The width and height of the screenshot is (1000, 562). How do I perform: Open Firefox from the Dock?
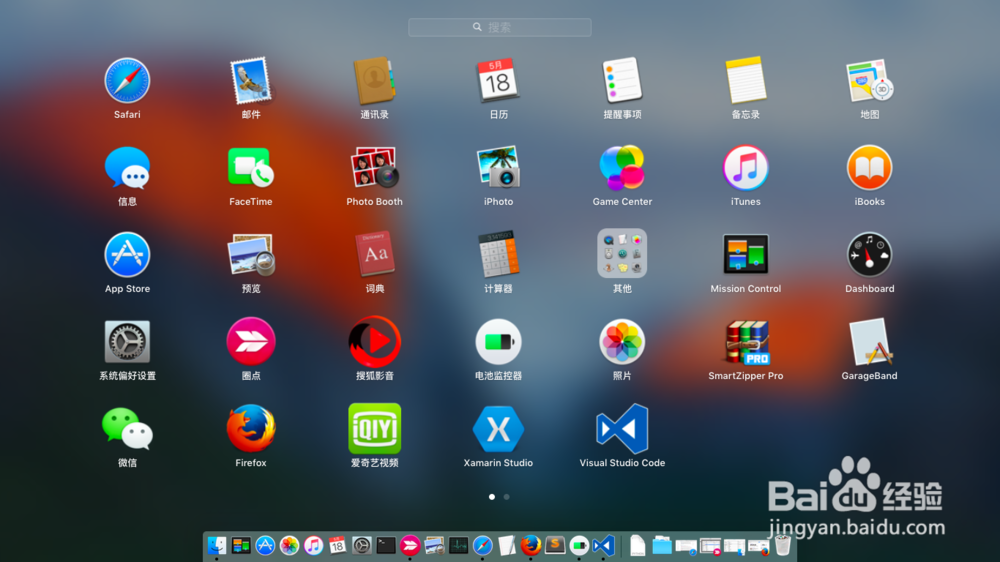click(x=531, y=545)
